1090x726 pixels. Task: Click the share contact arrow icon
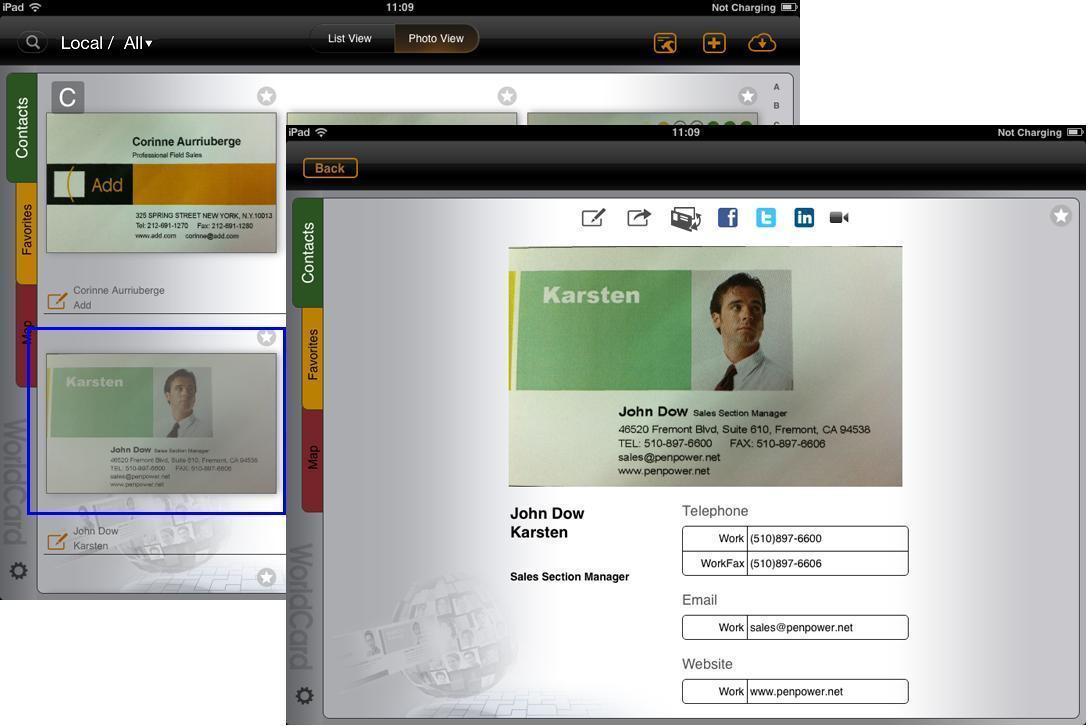tap(639, 218)
